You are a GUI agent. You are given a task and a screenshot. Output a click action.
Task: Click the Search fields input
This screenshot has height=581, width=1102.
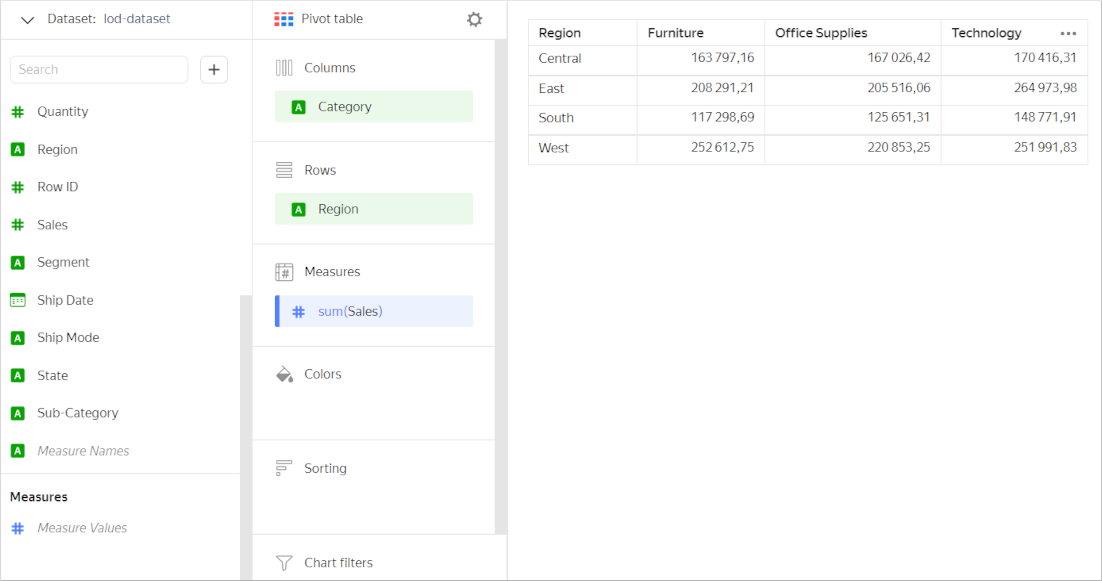(99, 69)
